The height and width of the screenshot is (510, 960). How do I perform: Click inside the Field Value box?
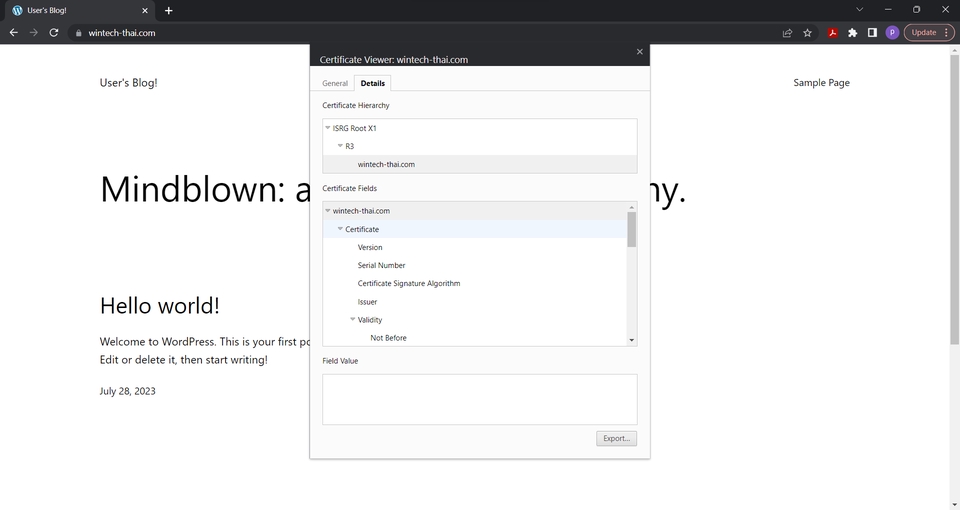tap(479, 399)
